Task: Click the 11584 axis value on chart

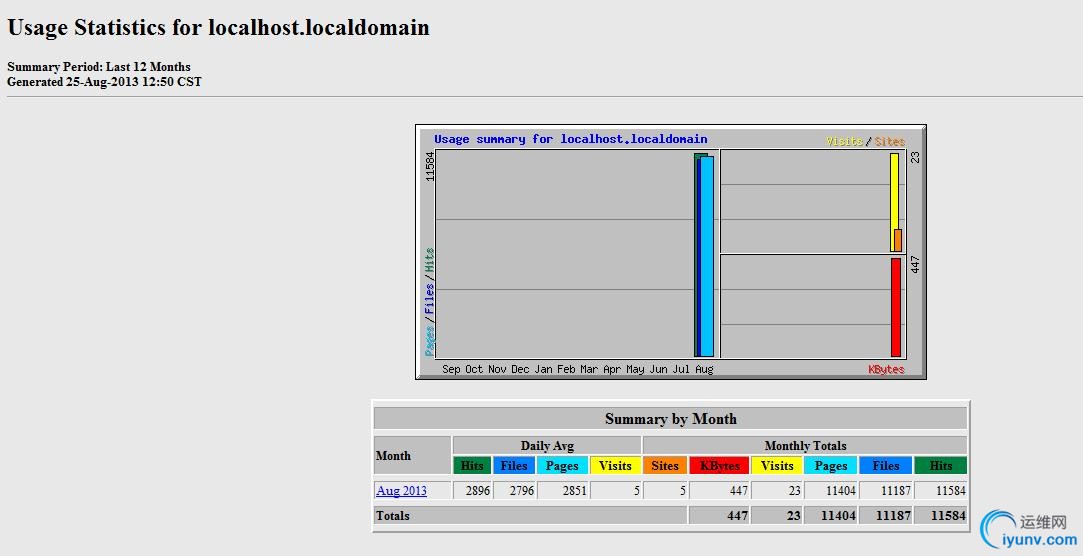Action: coord(430,166)
